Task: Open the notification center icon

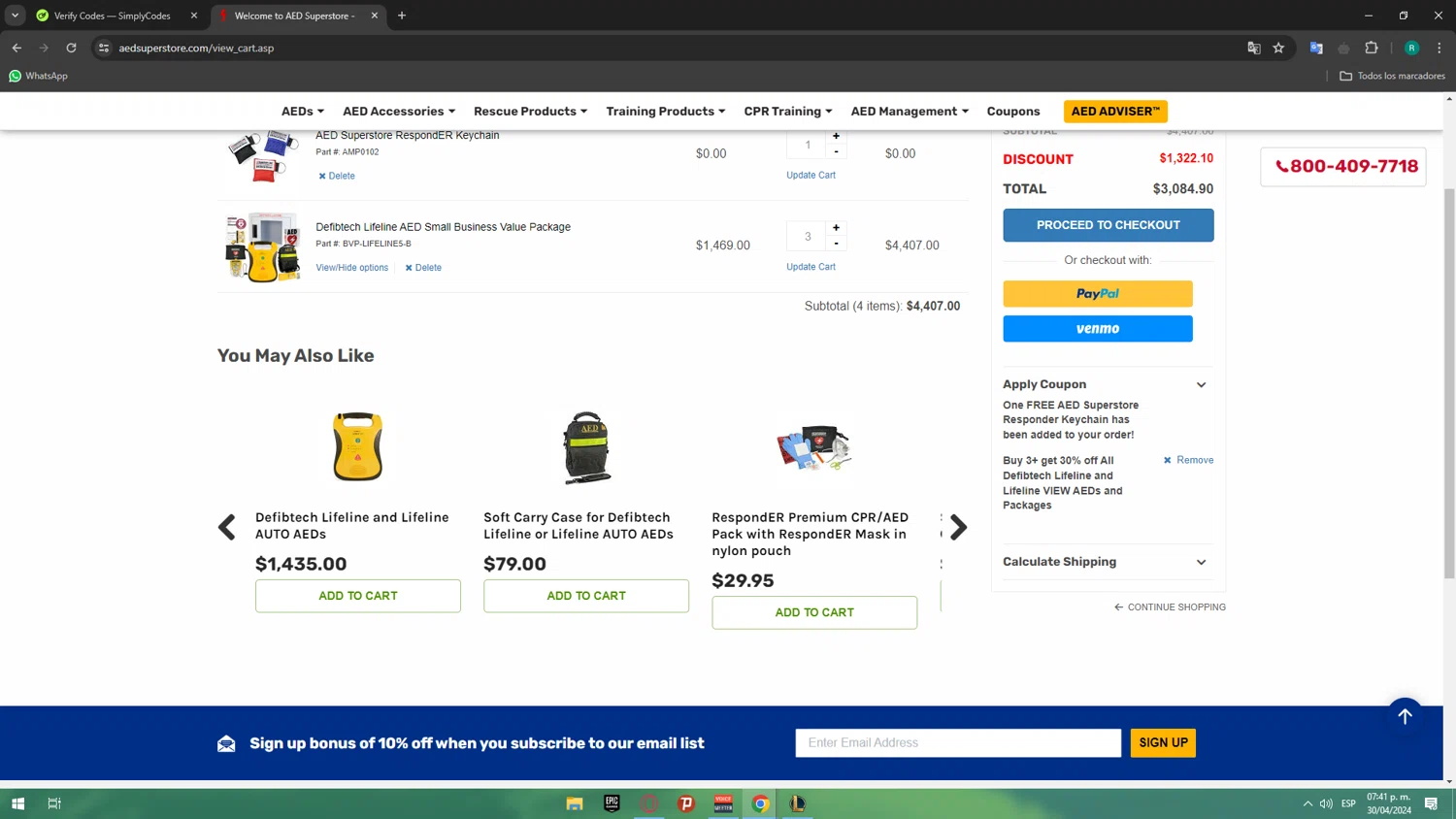Action: [1431, 803]
